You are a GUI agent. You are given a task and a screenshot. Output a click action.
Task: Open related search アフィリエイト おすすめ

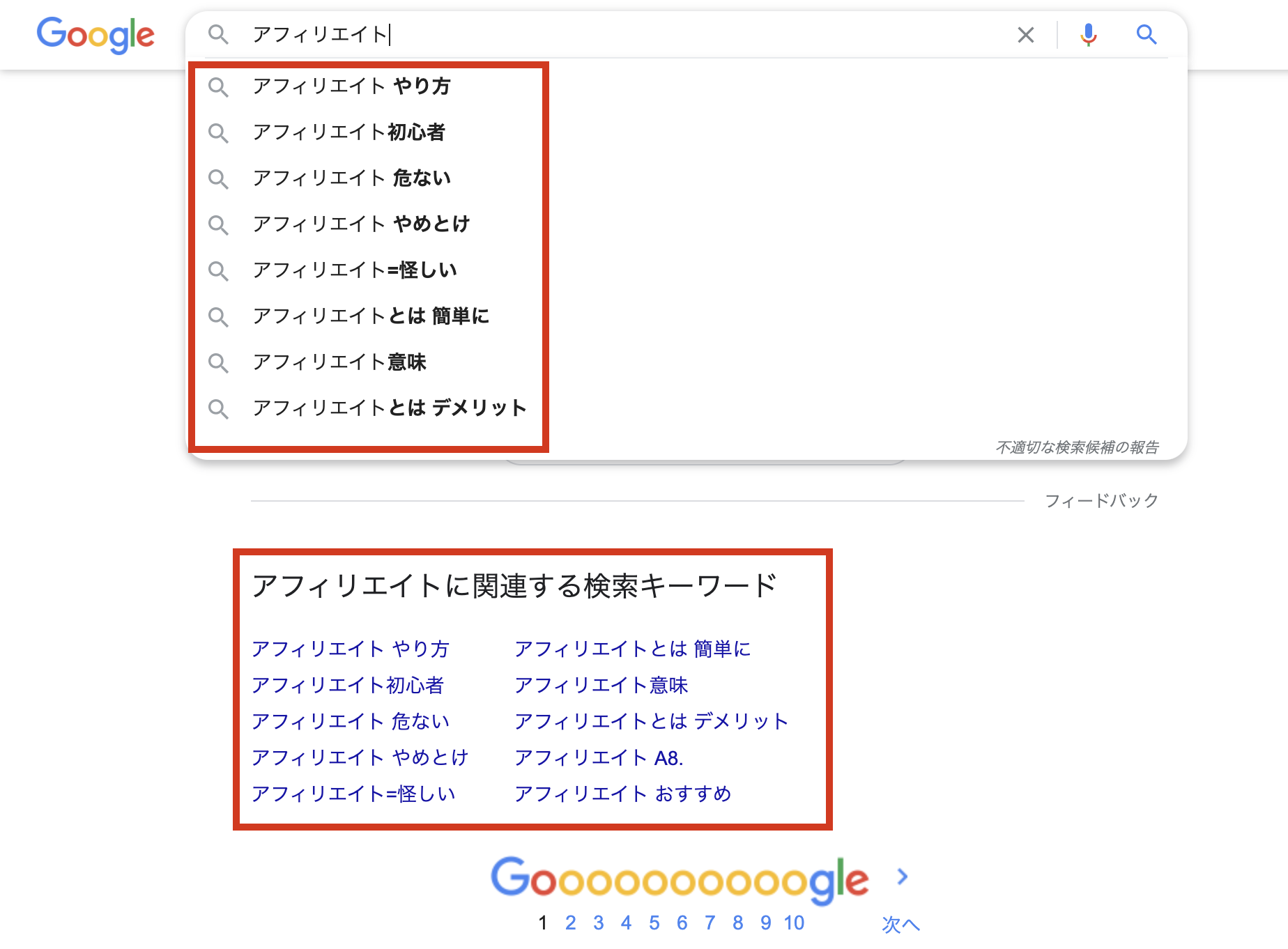[623, 794]
